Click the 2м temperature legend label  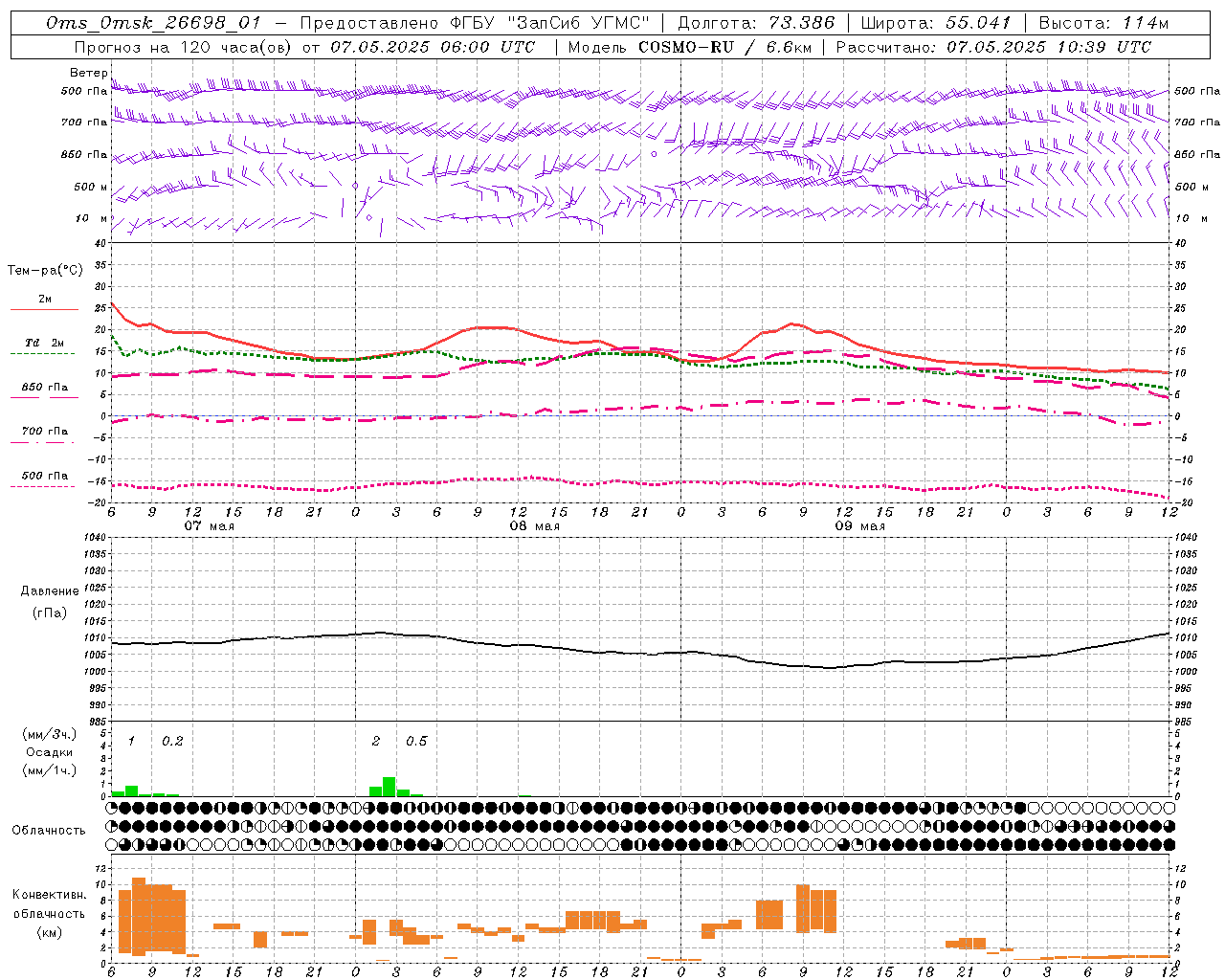45,300
